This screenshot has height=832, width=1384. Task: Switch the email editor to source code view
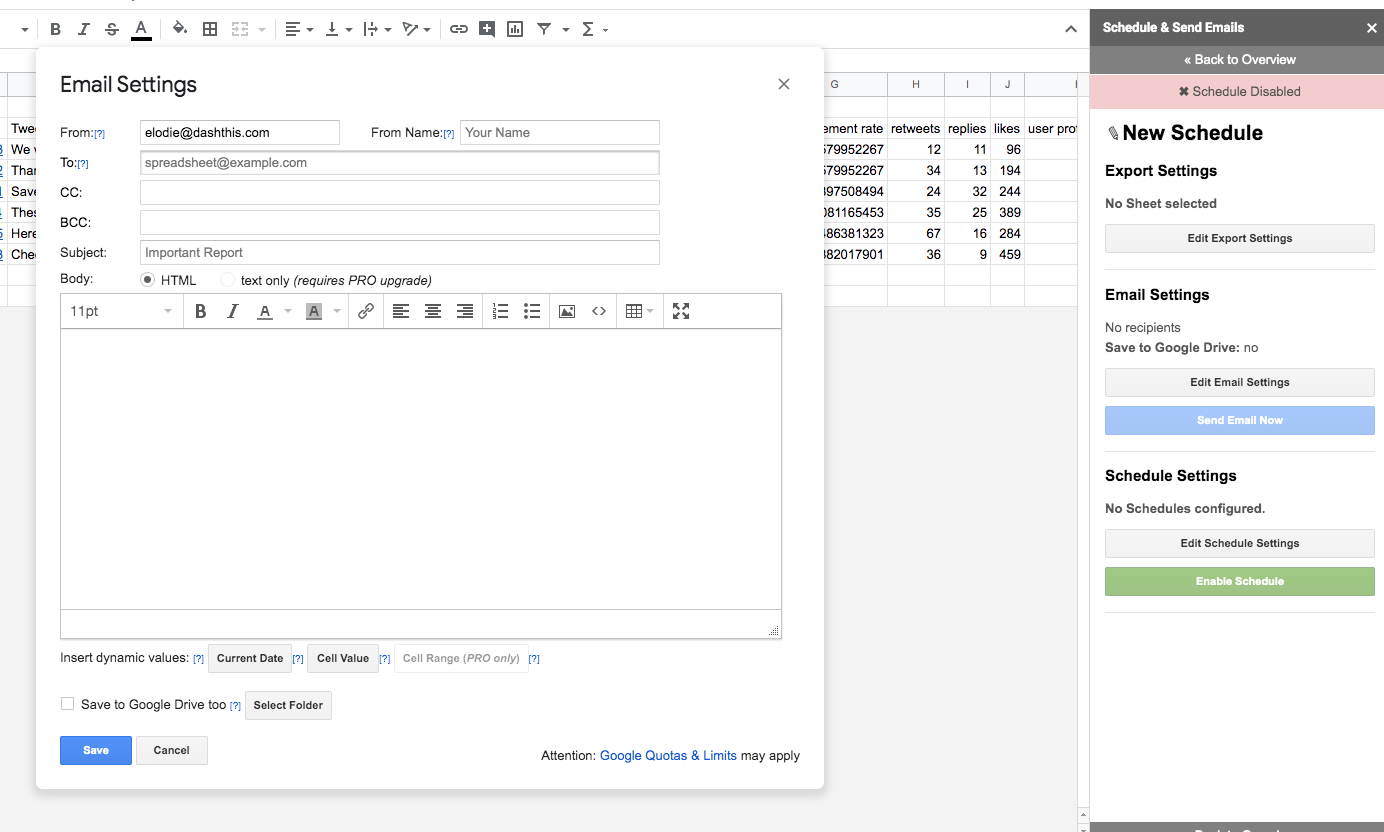tap(599, 311)
